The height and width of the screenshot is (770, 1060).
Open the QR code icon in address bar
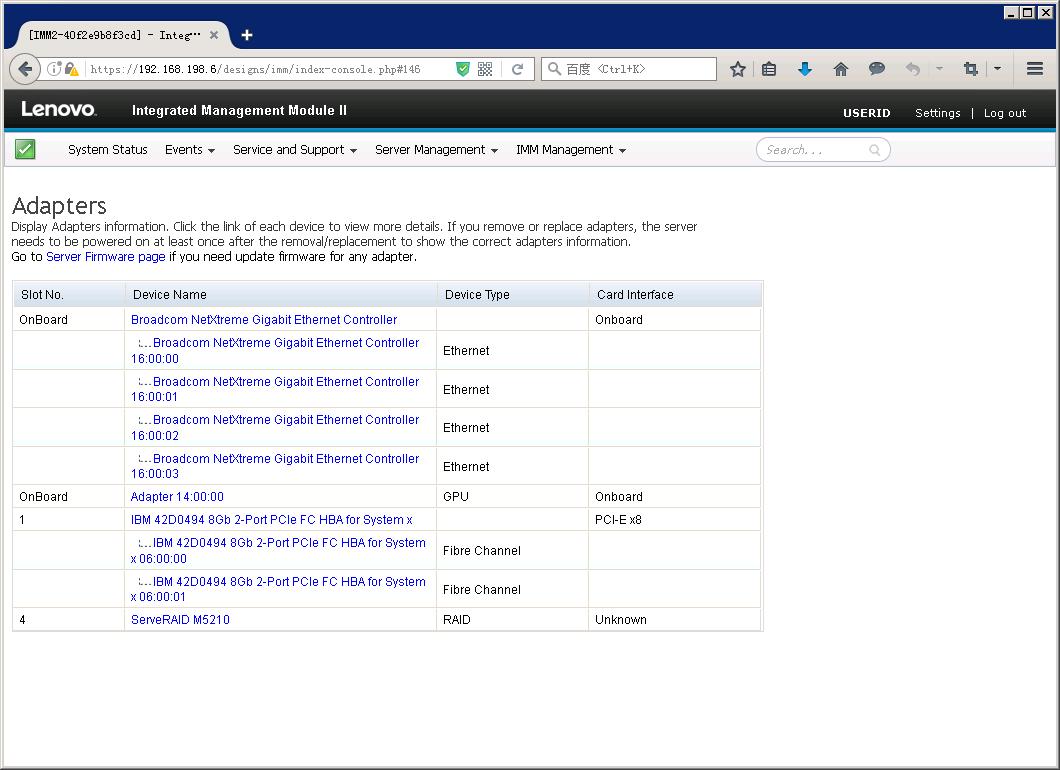tap(485, 69)
